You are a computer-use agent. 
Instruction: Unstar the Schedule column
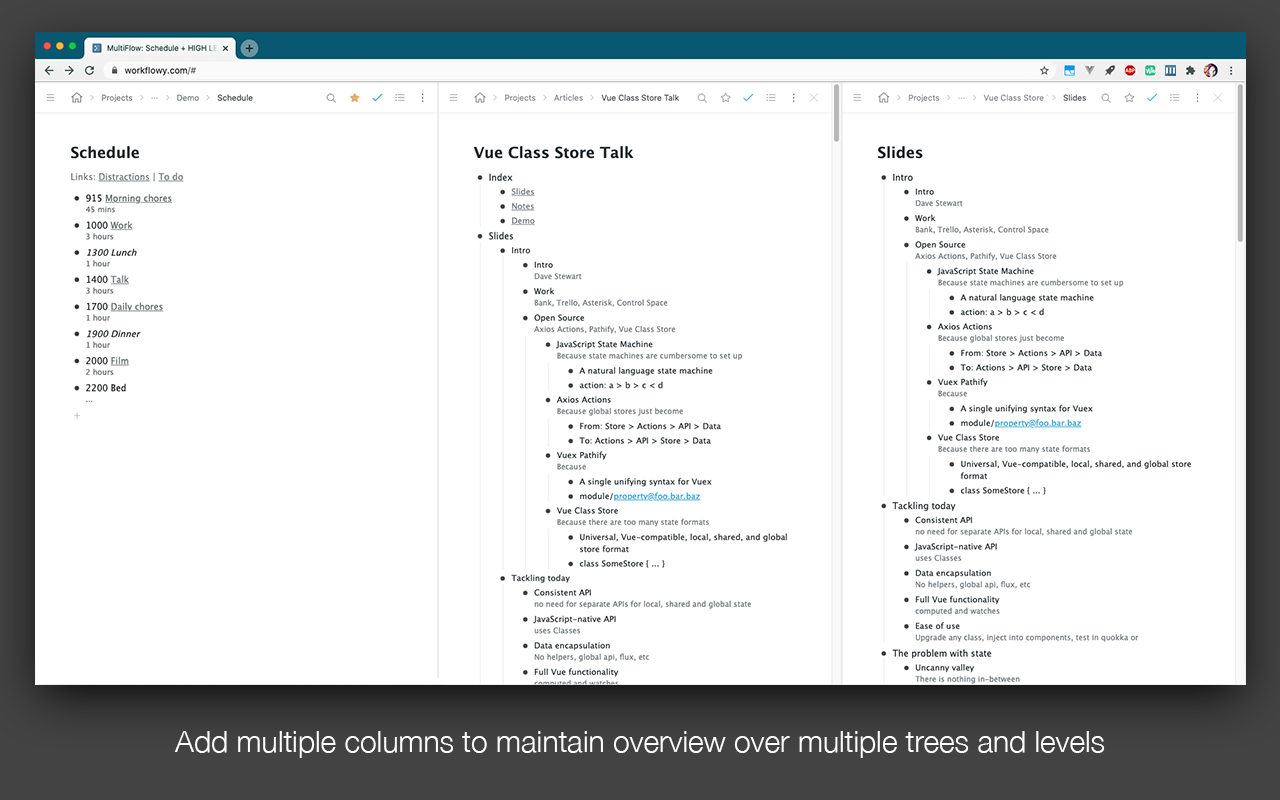tap(354, 97)
